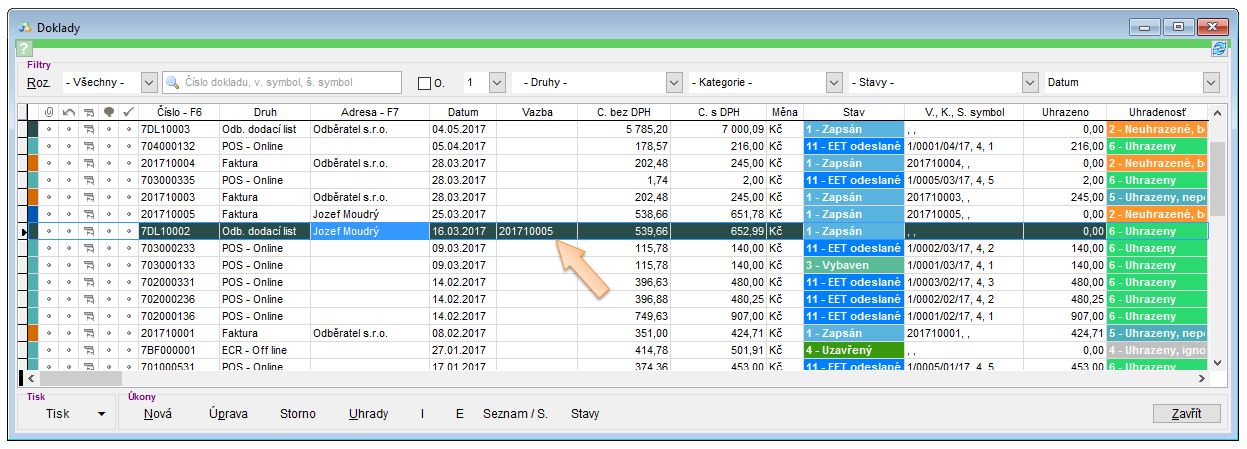Sort by the Datum column header
The height and width of the screenshot is (449, 1247).
[462, 112]
